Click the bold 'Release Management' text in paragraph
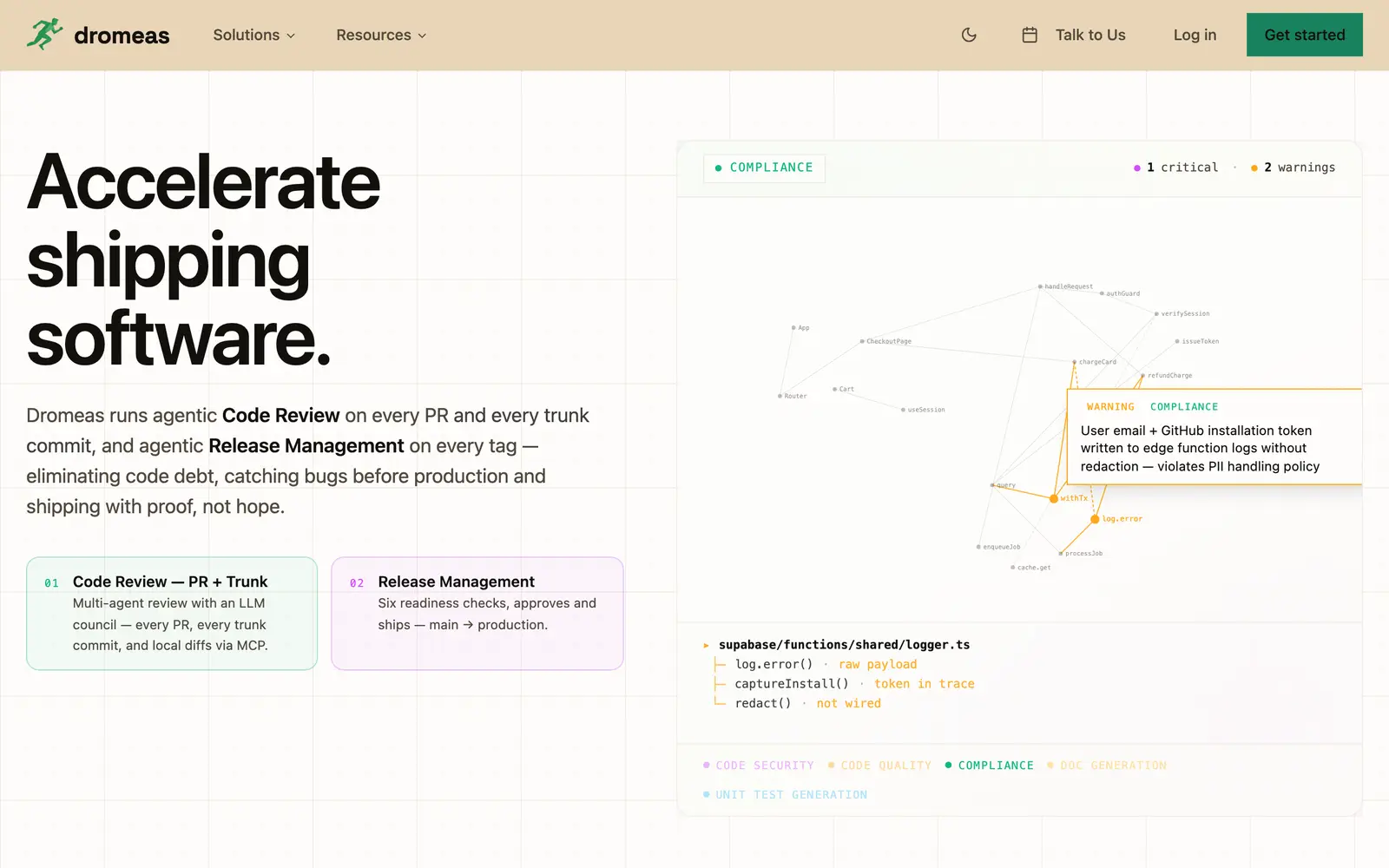Viewport: 1389px width, 868px height. [x=306, y=446]
